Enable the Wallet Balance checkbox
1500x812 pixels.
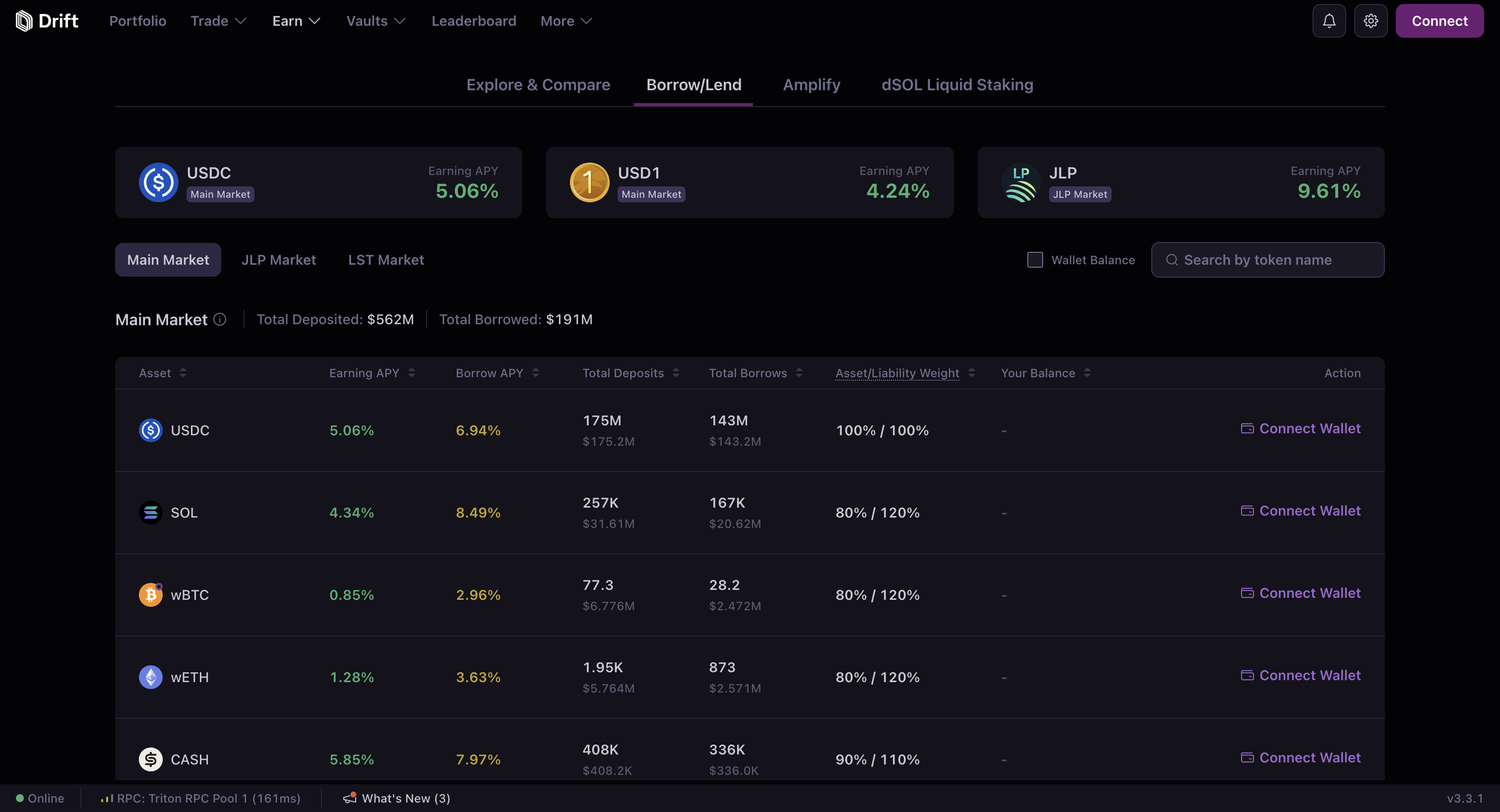pyautogui.click(x=1035, y=260)
